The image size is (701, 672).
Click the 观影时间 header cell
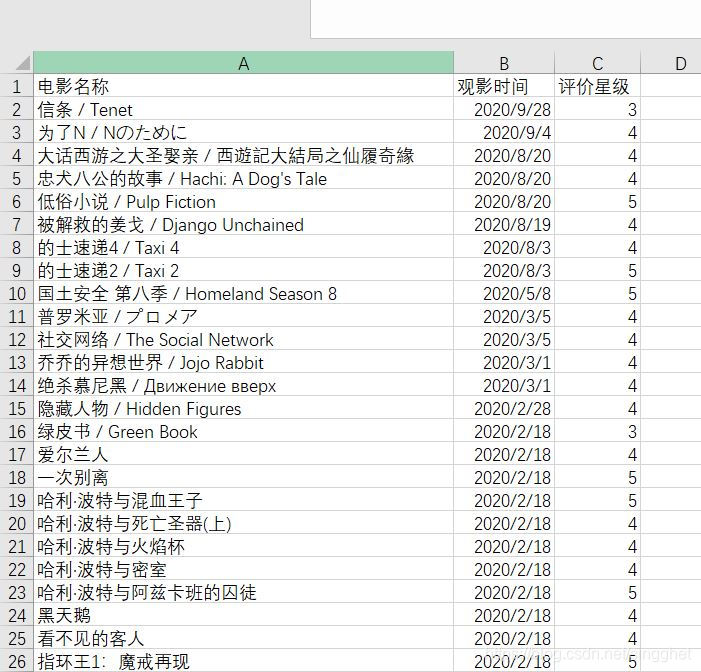point(504,86)
